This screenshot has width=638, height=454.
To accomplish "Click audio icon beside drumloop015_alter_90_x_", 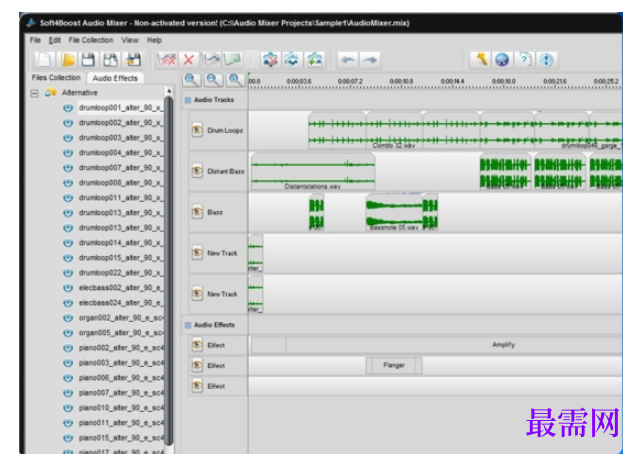I will pyautogui.click(x=68, y=258).
